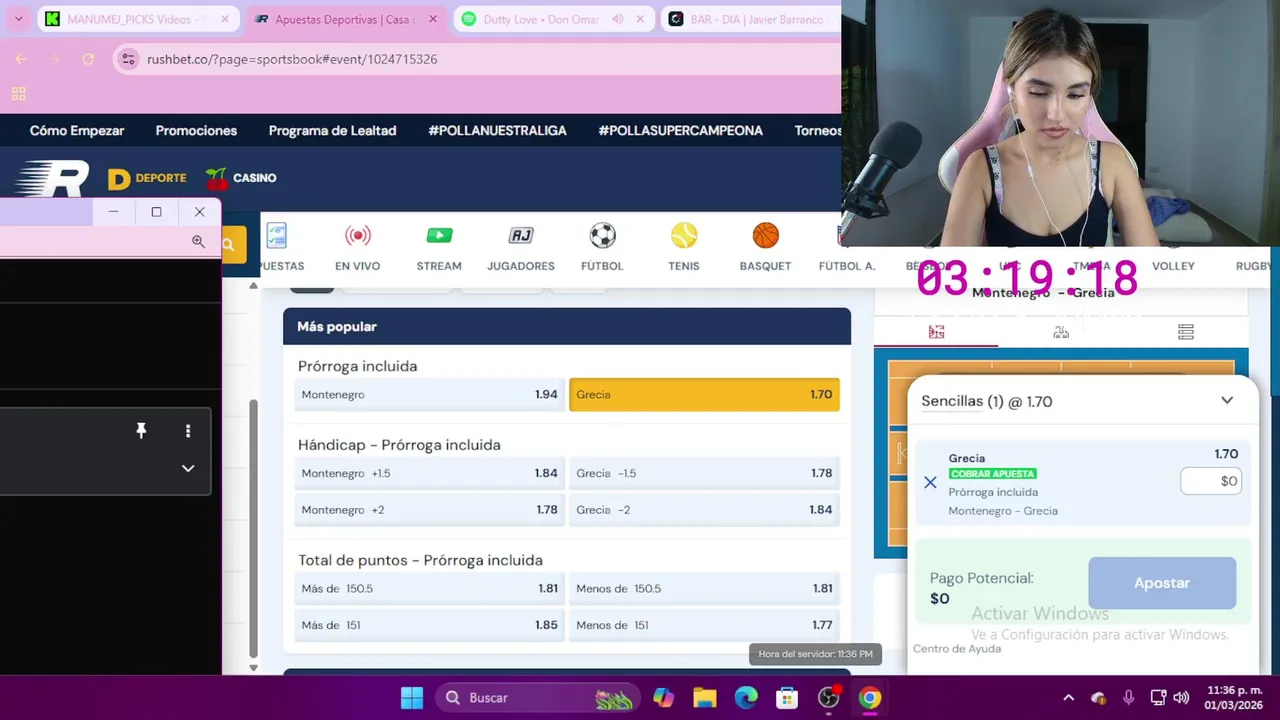The width and height of the screenshot is (1280, 720).
Task: Click the browser back arrow
Action: [21, 59]
